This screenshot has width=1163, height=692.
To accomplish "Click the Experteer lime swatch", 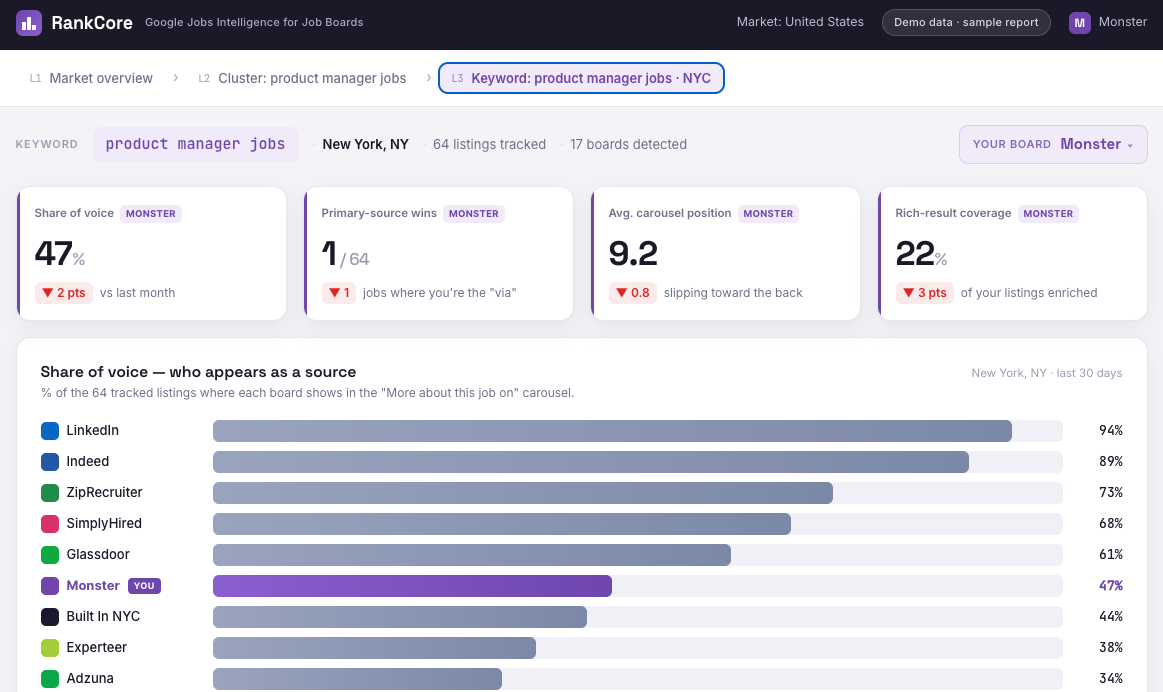I will pyautogui.click(x=50, y=647).
